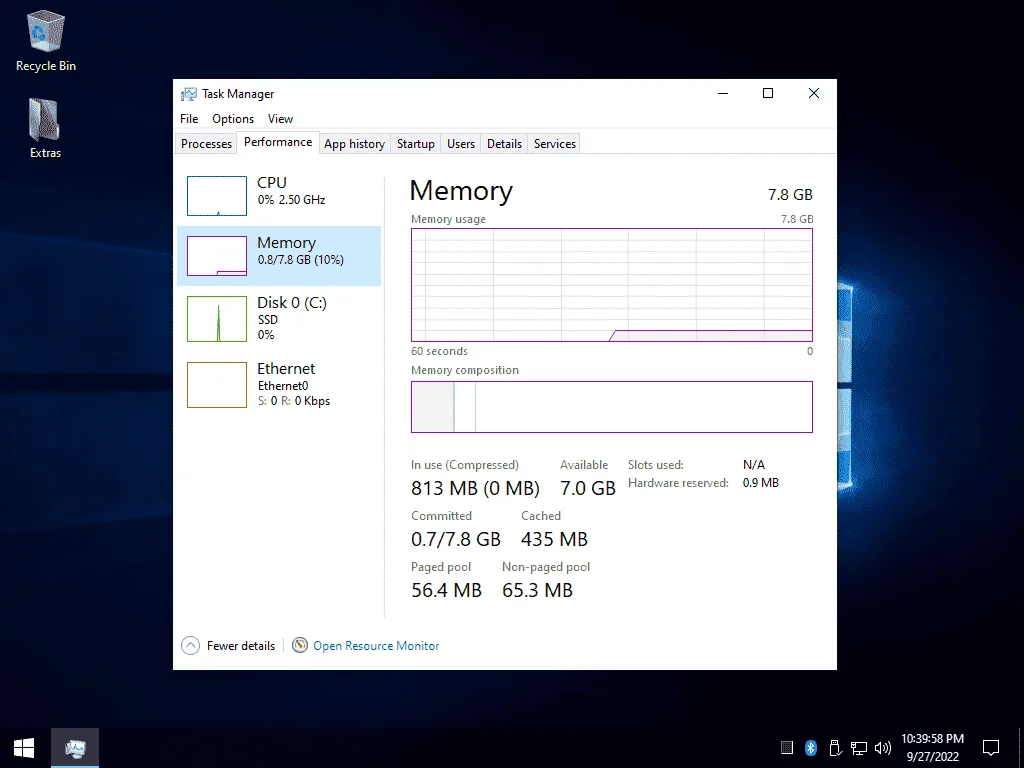This screenshot has height=768, width=1024.
Task: Click the Memory heading title
Action: click(461, 191)
